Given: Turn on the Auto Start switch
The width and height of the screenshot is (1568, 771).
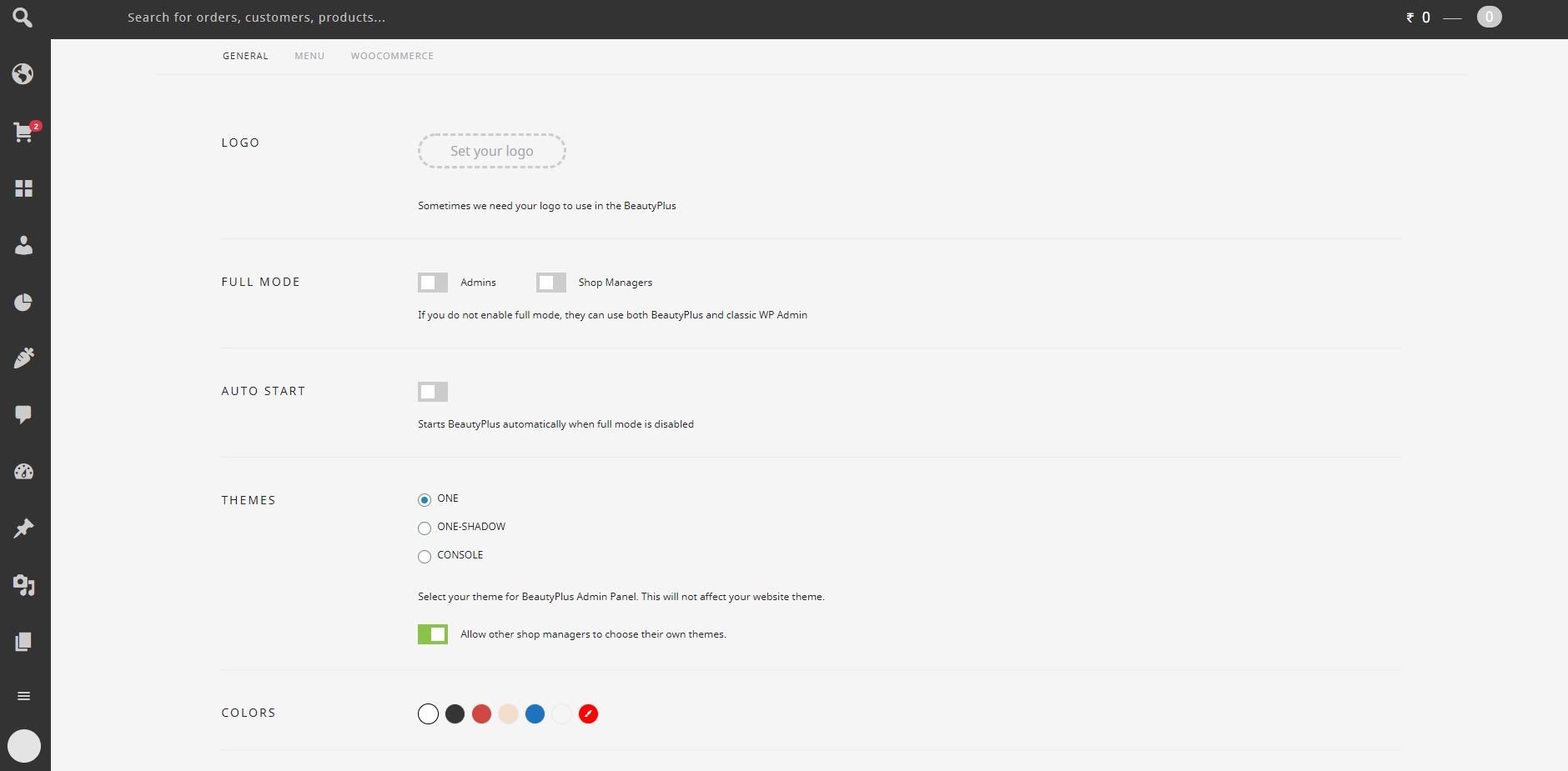Looking at the screenshot, I should coord(433,392).
